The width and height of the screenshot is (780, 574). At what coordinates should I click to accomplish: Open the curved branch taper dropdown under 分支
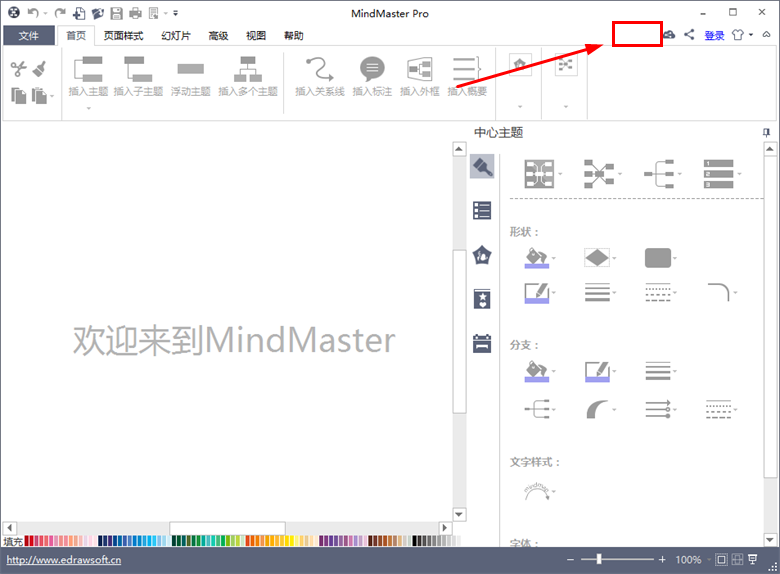click(600, 409)
